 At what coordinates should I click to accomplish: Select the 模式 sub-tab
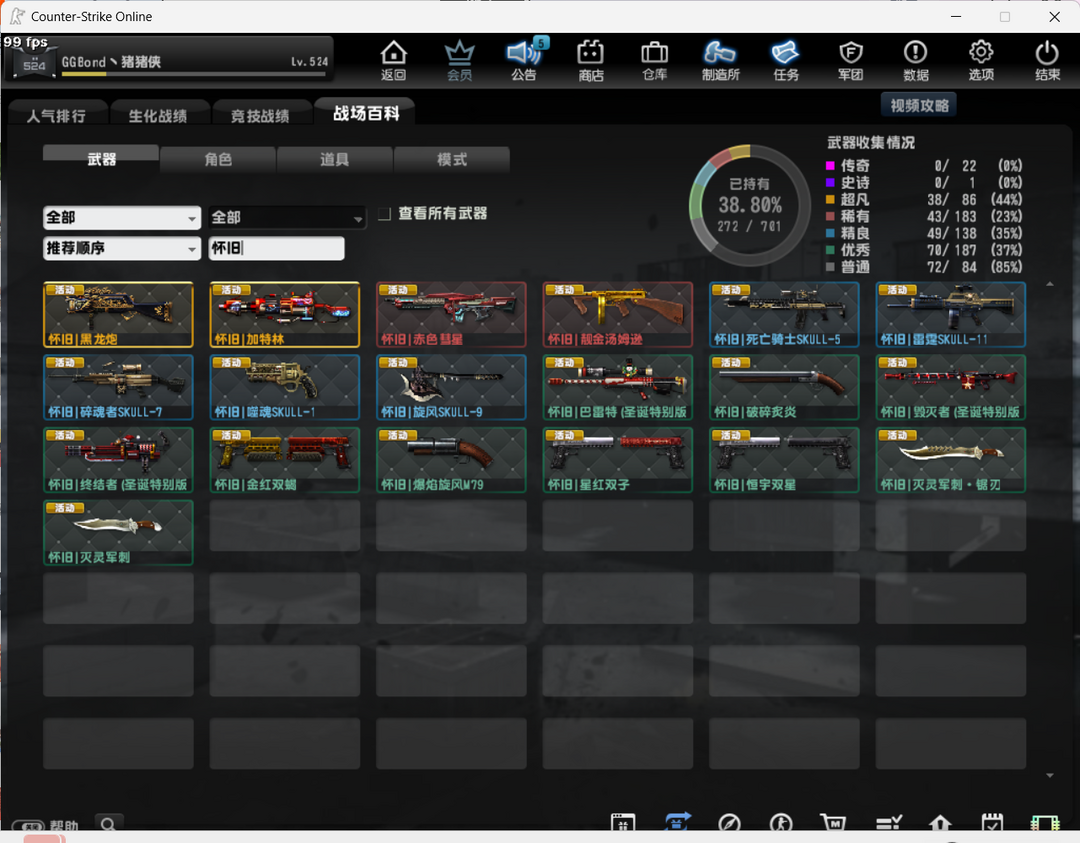tap(452, 159)
